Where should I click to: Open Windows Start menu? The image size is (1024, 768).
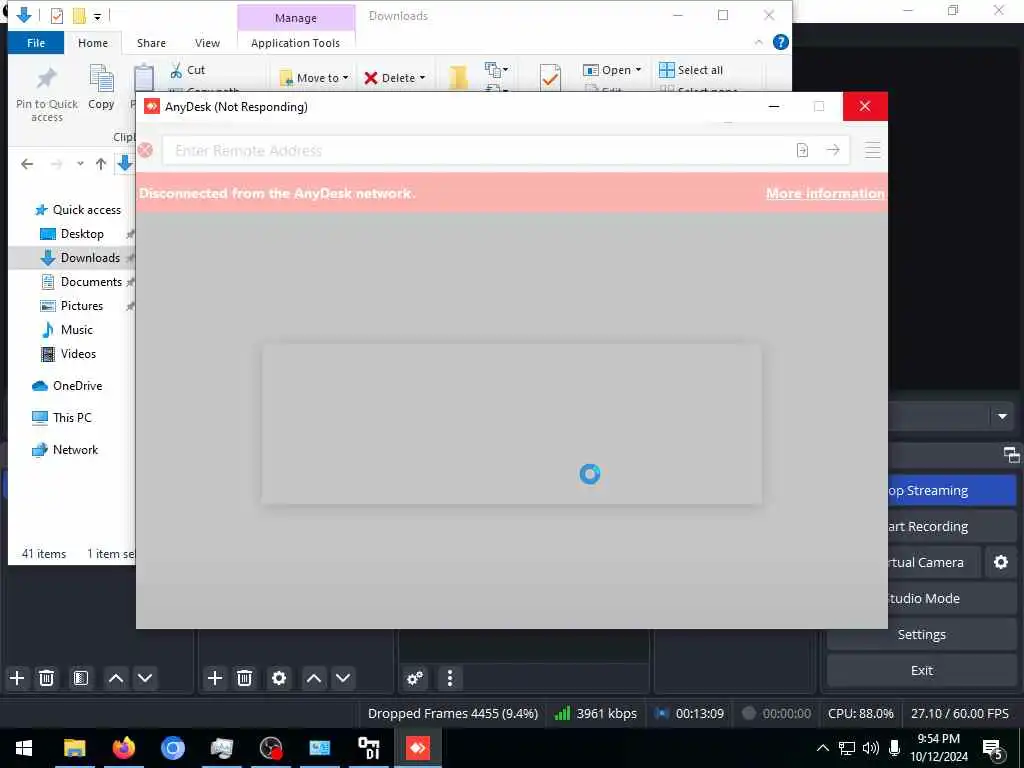[x=24, y=748]
